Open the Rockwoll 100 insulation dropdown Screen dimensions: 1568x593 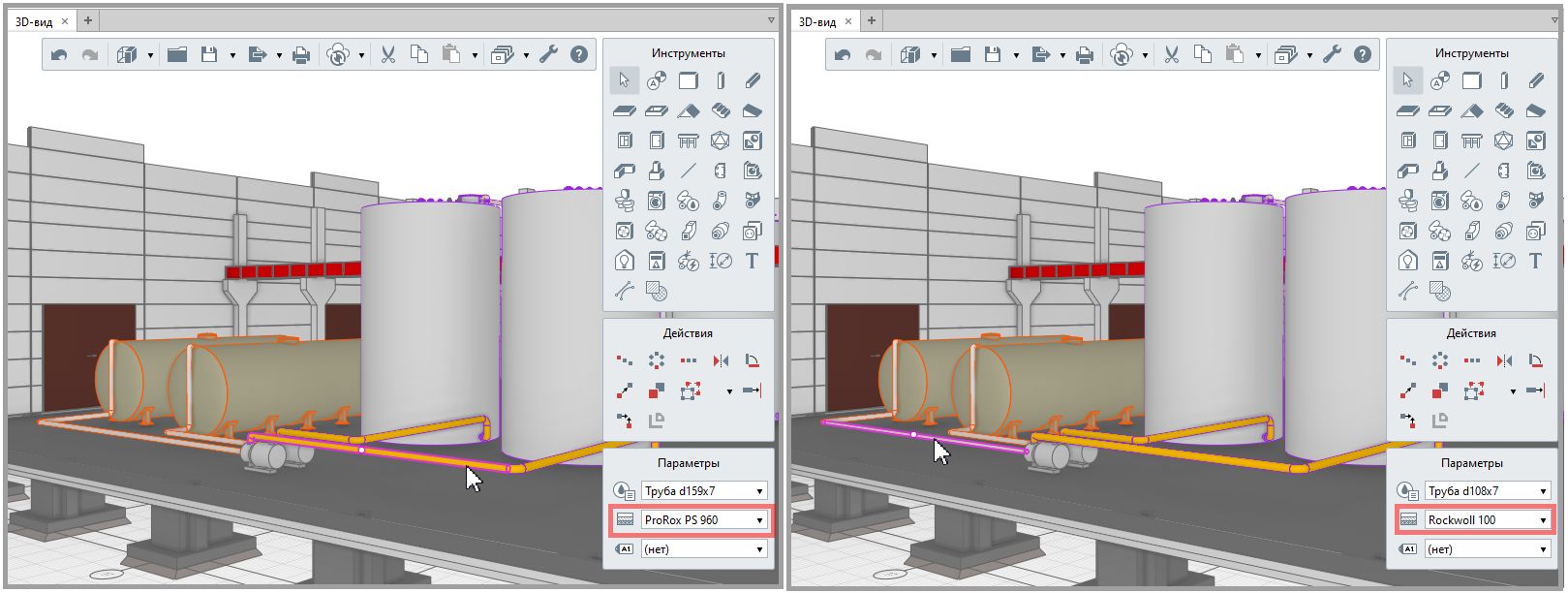pos(1487,520)
